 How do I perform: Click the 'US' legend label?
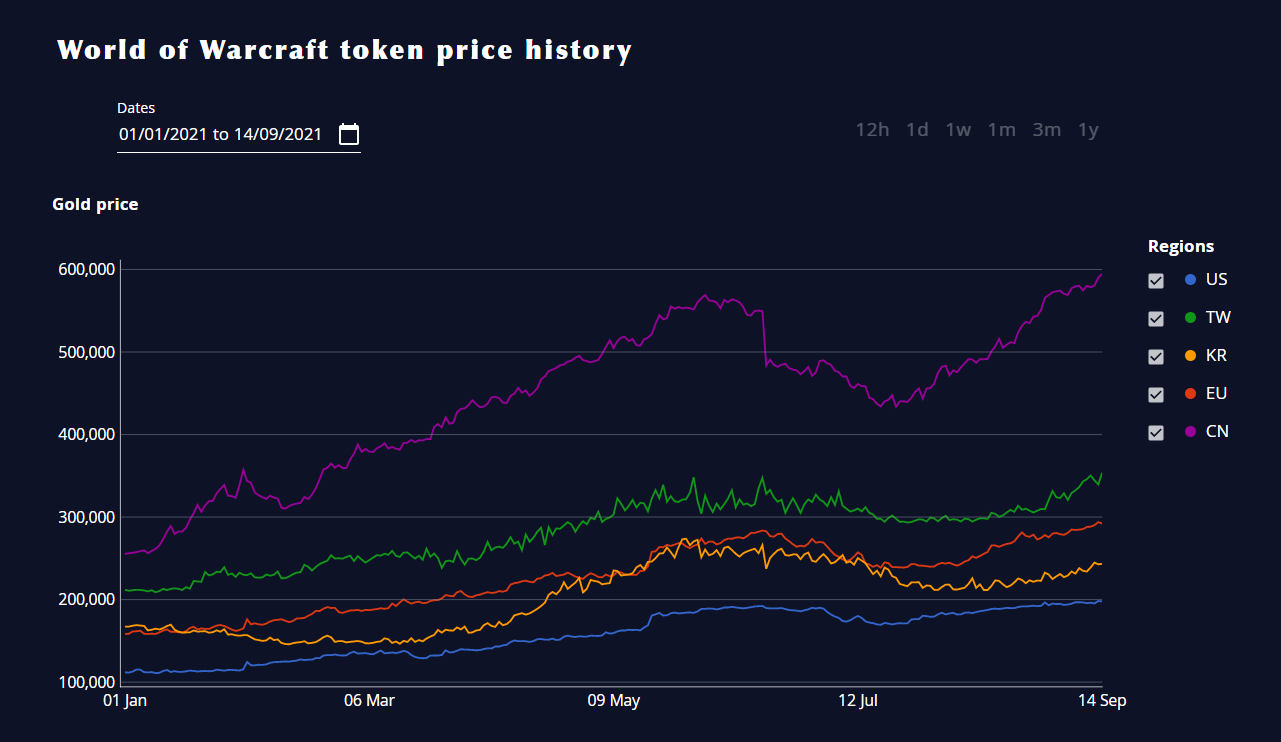click(1217, 280)
